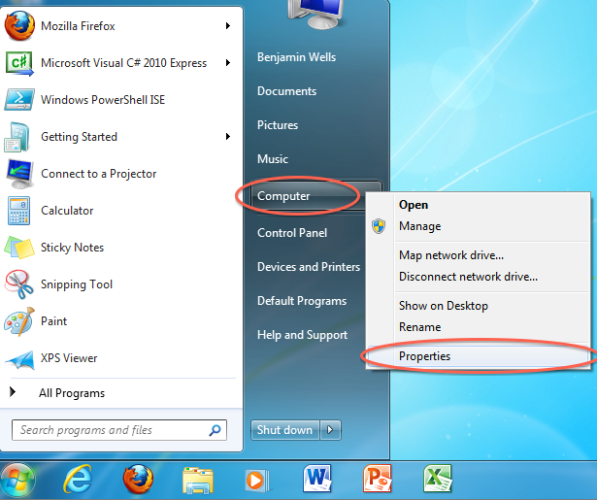Open Firefox from the taskbar
This screenshot has width=597, height=500.
coord(138,479)
